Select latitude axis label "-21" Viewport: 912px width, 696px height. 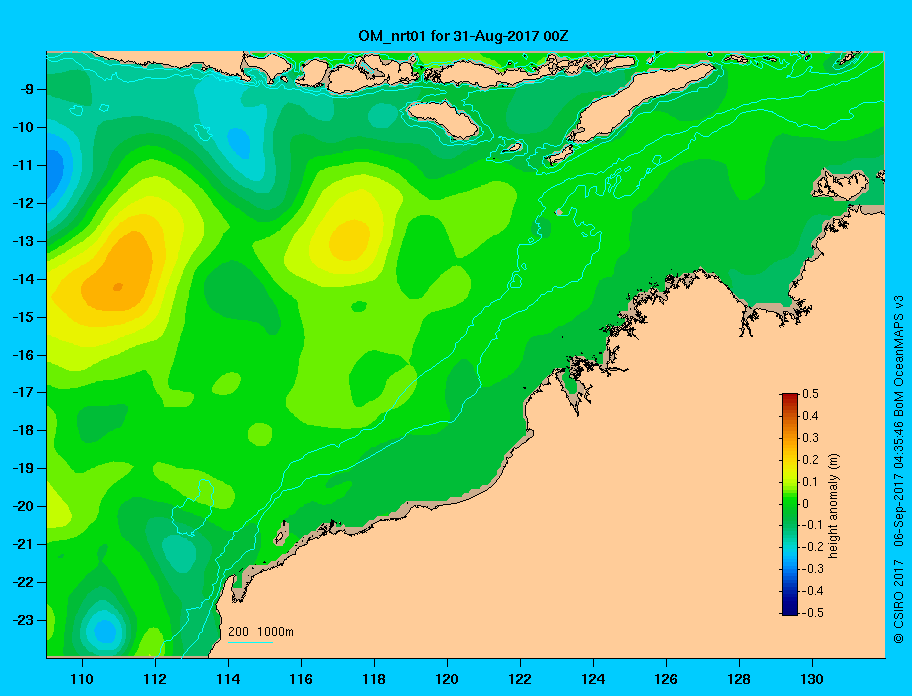tap(23, 544)
